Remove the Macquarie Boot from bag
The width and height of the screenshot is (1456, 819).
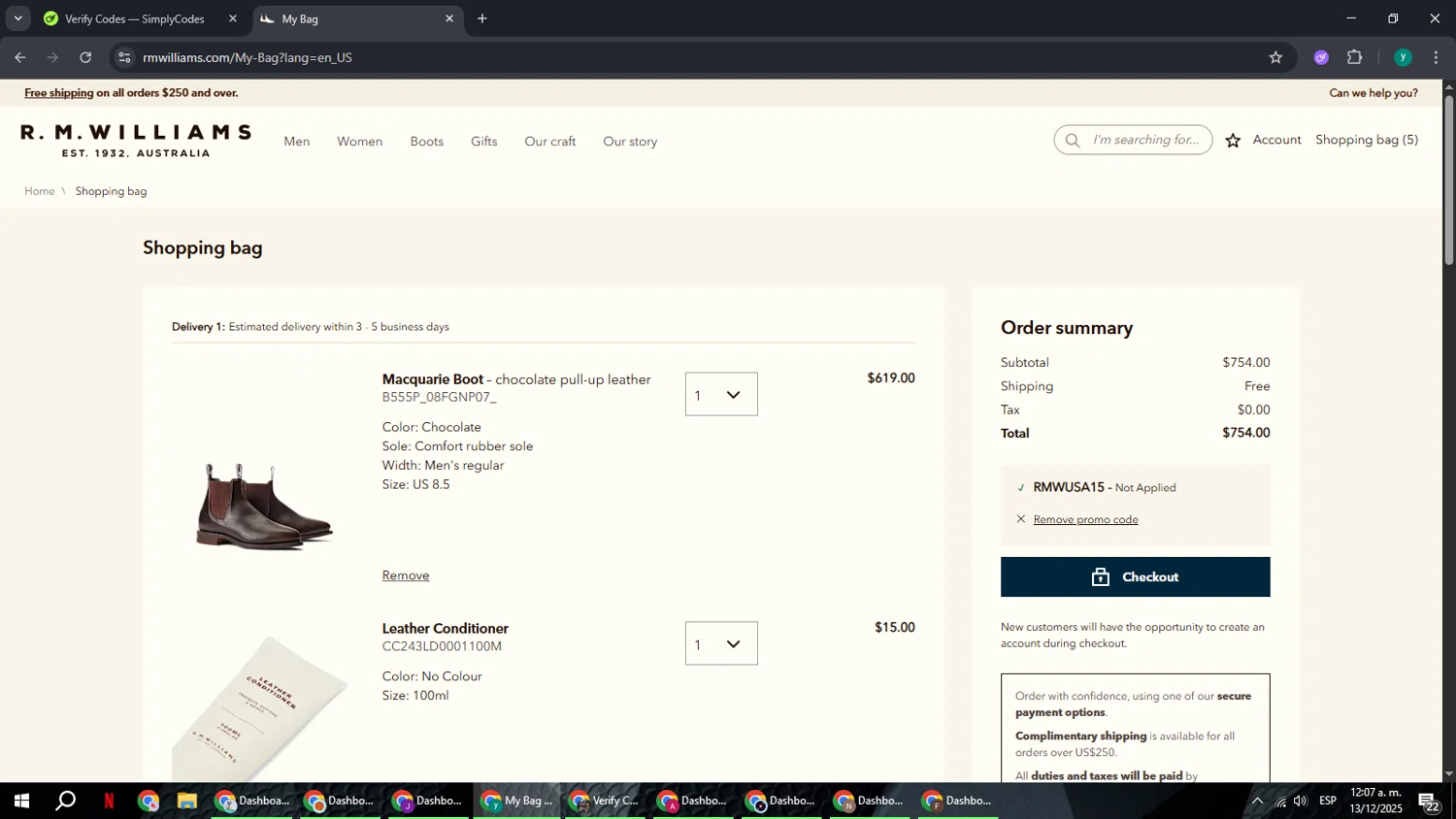(406, 575)
